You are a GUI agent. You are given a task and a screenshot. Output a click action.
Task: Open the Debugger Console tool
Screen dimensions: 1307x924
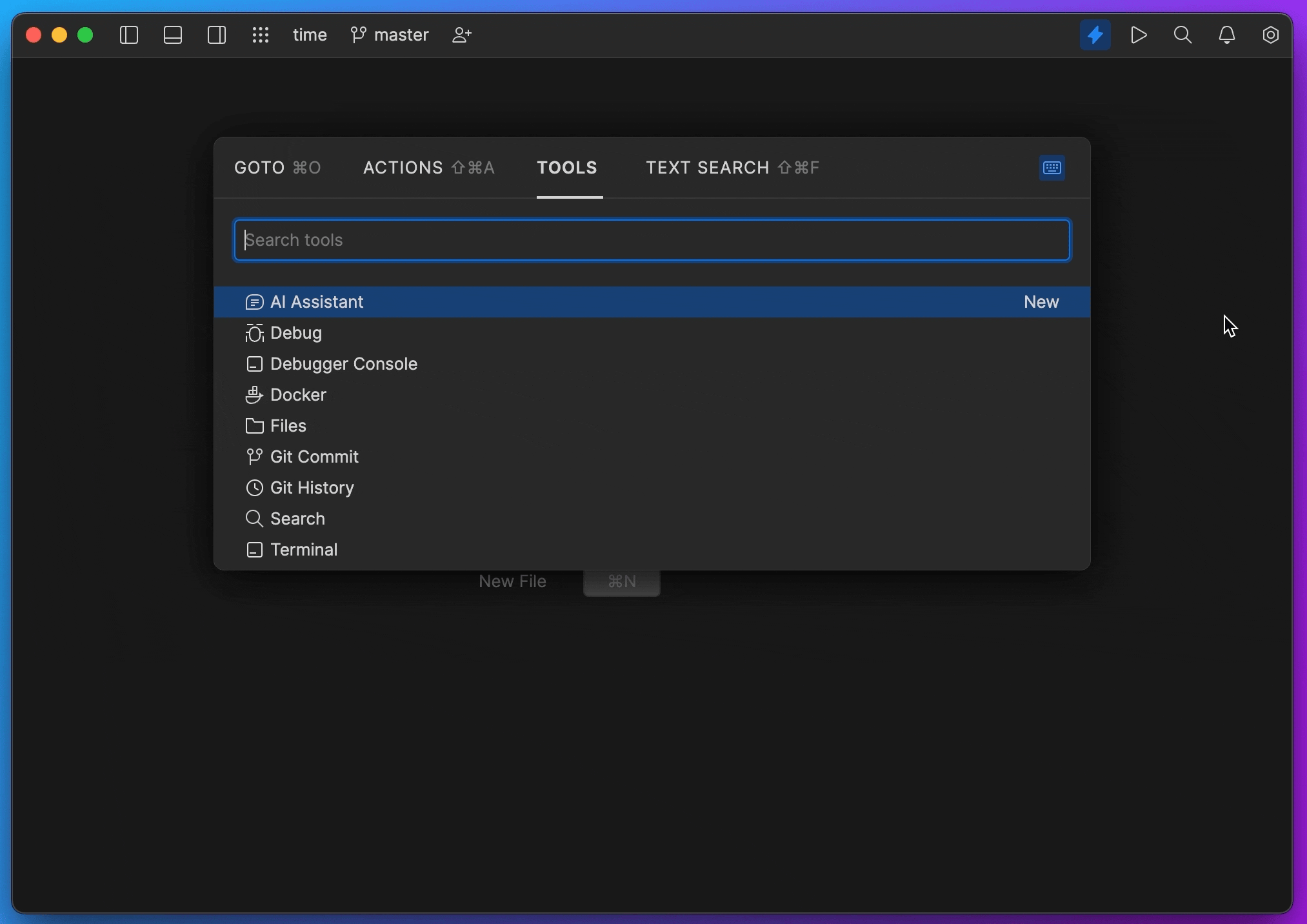[652, 364]
